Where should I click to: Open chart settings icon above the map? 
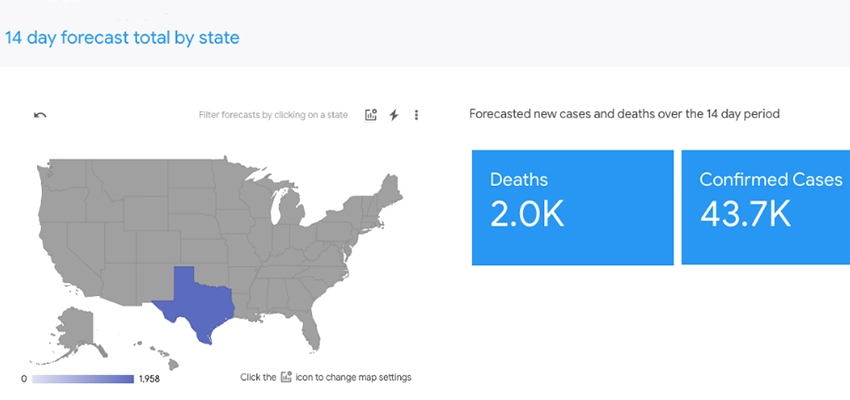[x=371, y=115]
